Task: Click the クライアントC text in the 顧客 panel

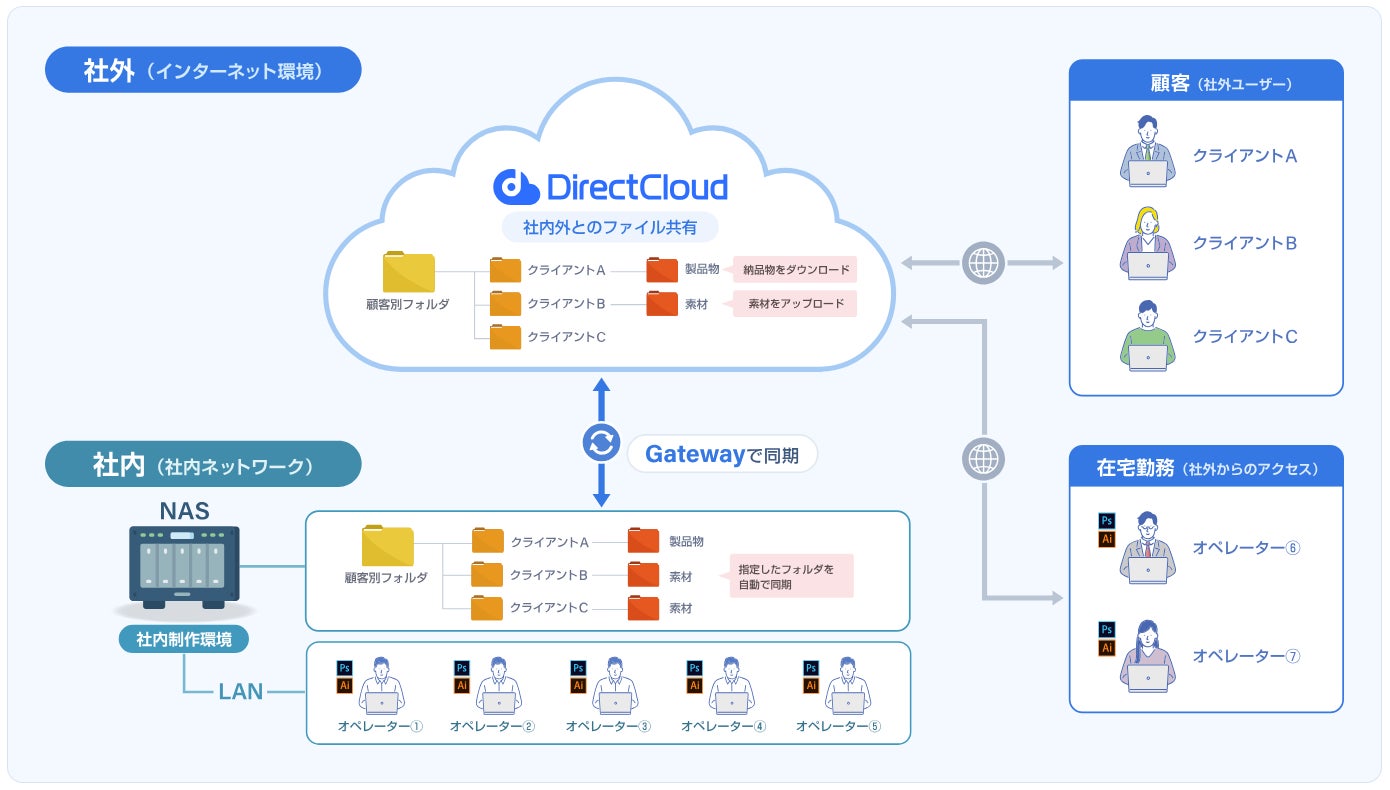Action: coord(1244,337)
